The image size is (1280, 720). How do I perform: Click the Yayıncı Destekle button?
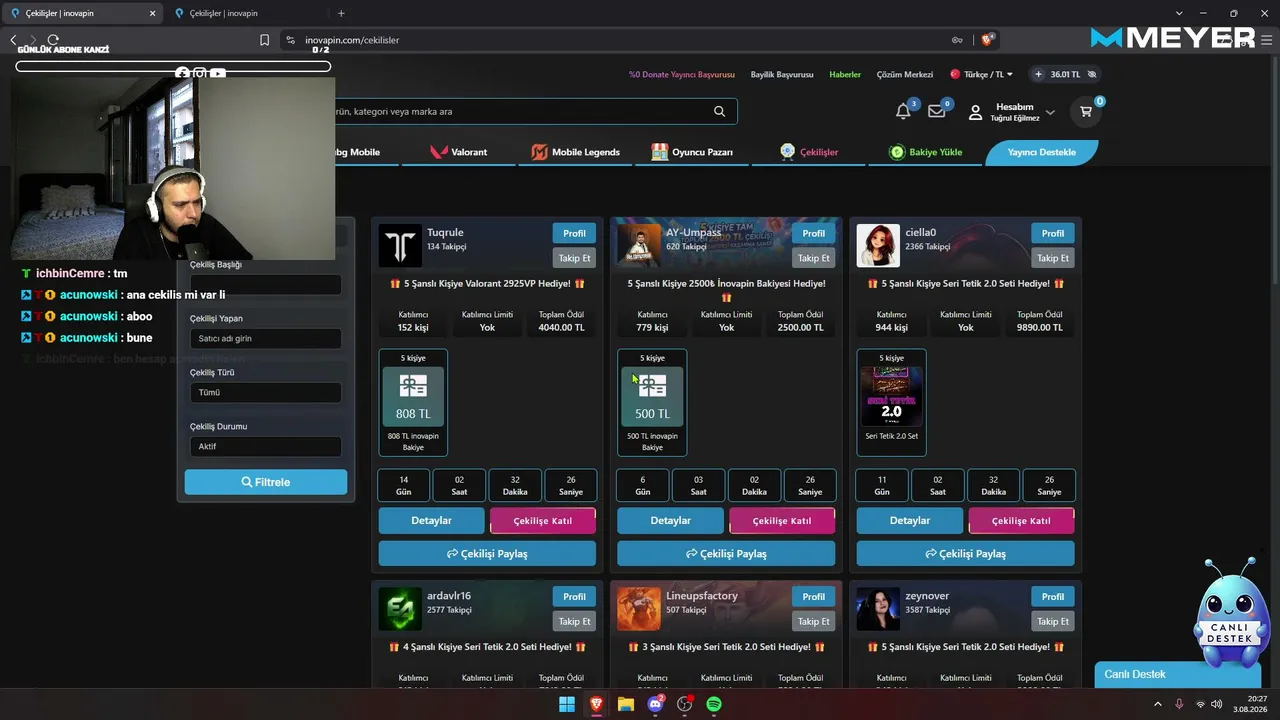click(x=1042, y=152)
